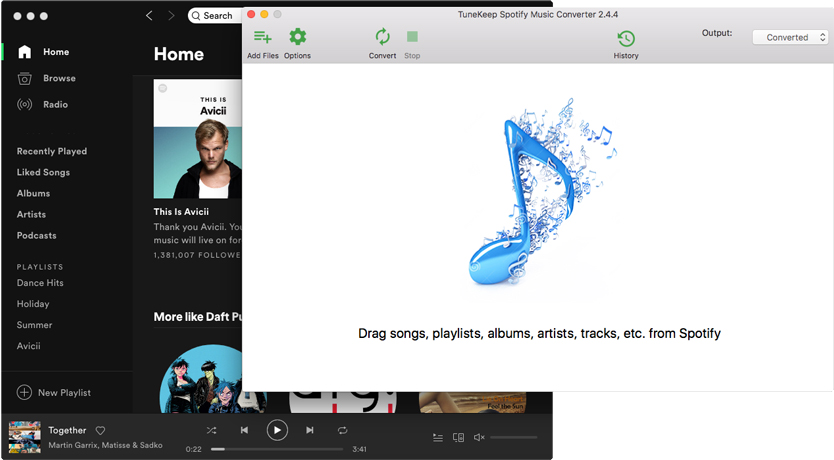Create a New Playlist in Spotify
Viewport: 834px width, 460px height.
coord(64,392)
